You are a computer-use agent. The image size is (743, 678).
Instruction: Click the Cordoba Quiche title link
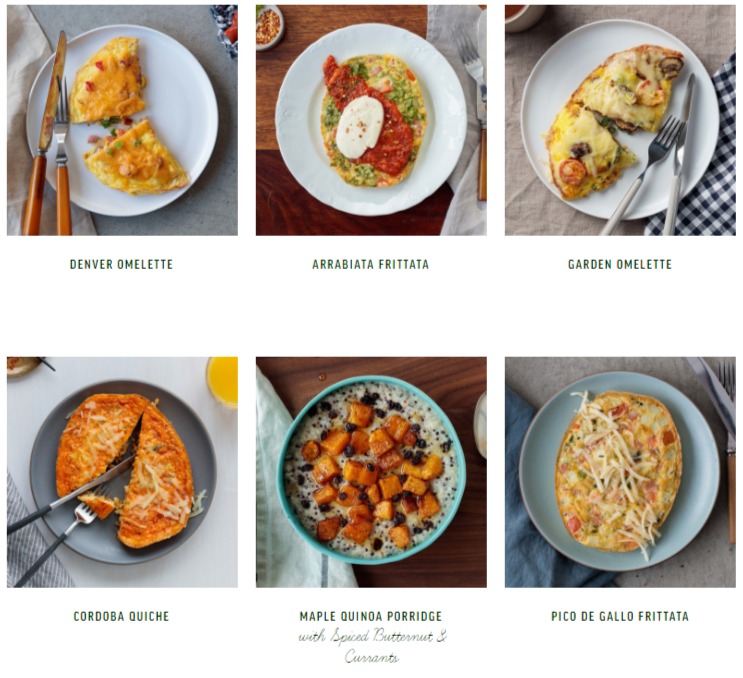point(121,616)
